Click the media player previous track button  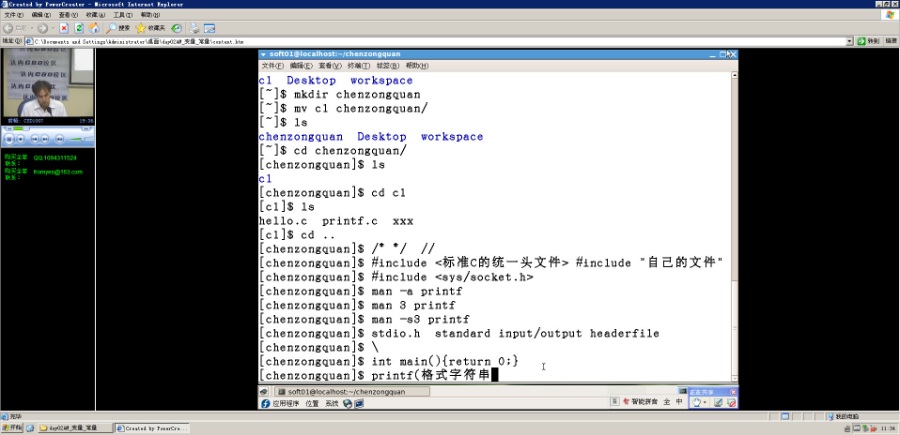tap(34, 139)
